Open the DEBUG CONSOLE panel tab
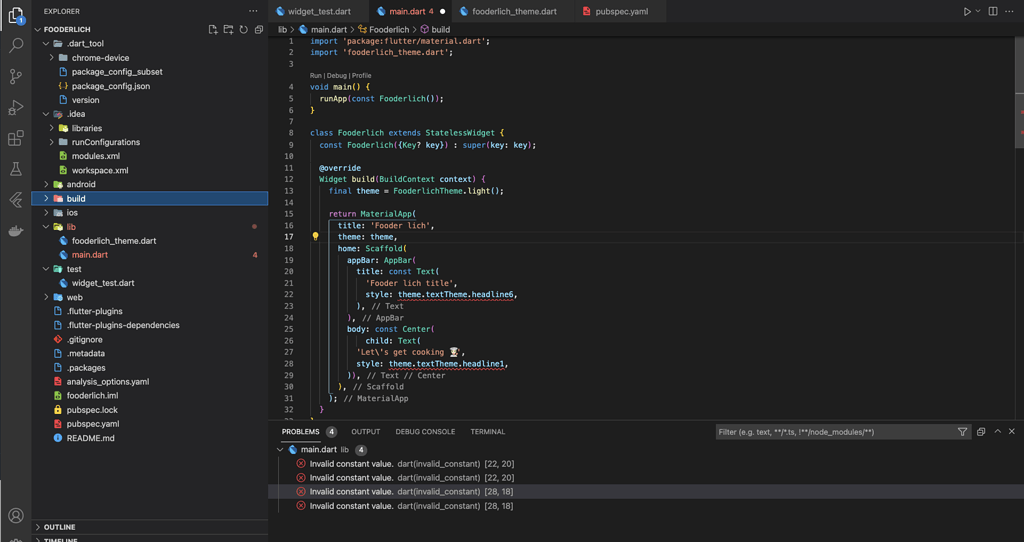The height and width of the screenshot is (542, 1024). (425, 432)
